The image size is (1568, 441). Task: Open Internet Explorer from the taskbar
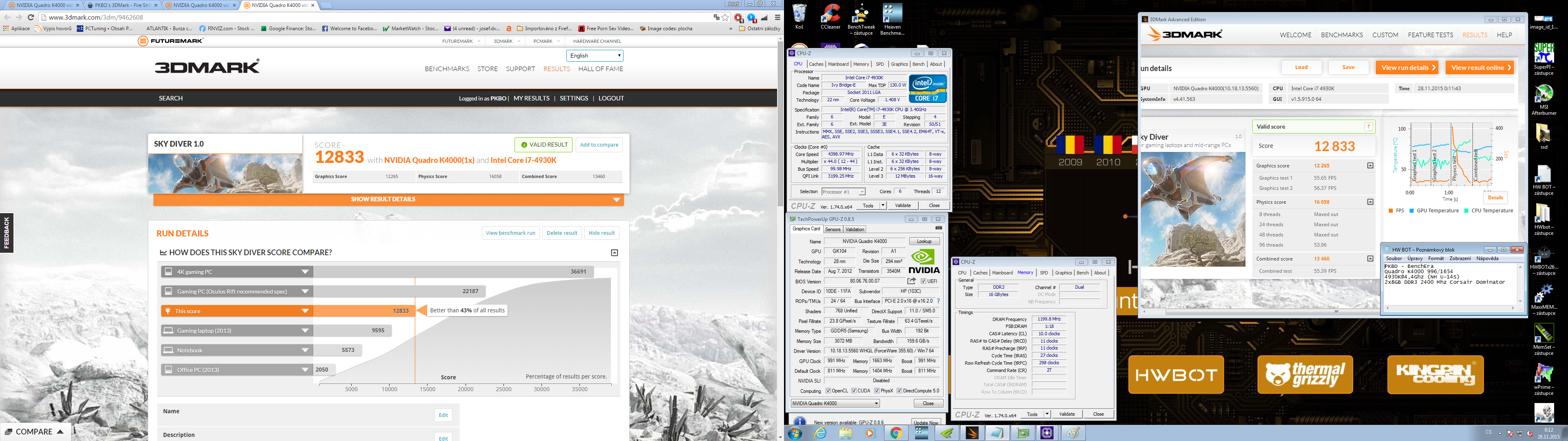tap(820, 433)
